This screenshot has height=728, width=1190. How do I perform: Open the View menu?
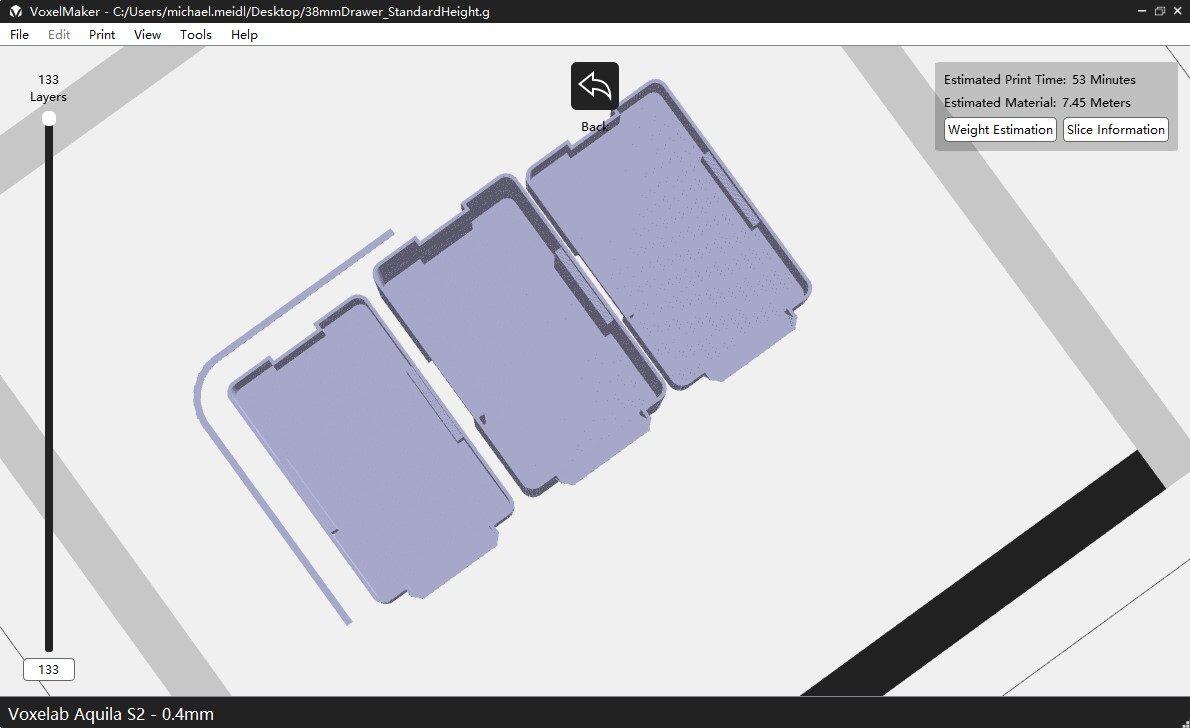147,34
